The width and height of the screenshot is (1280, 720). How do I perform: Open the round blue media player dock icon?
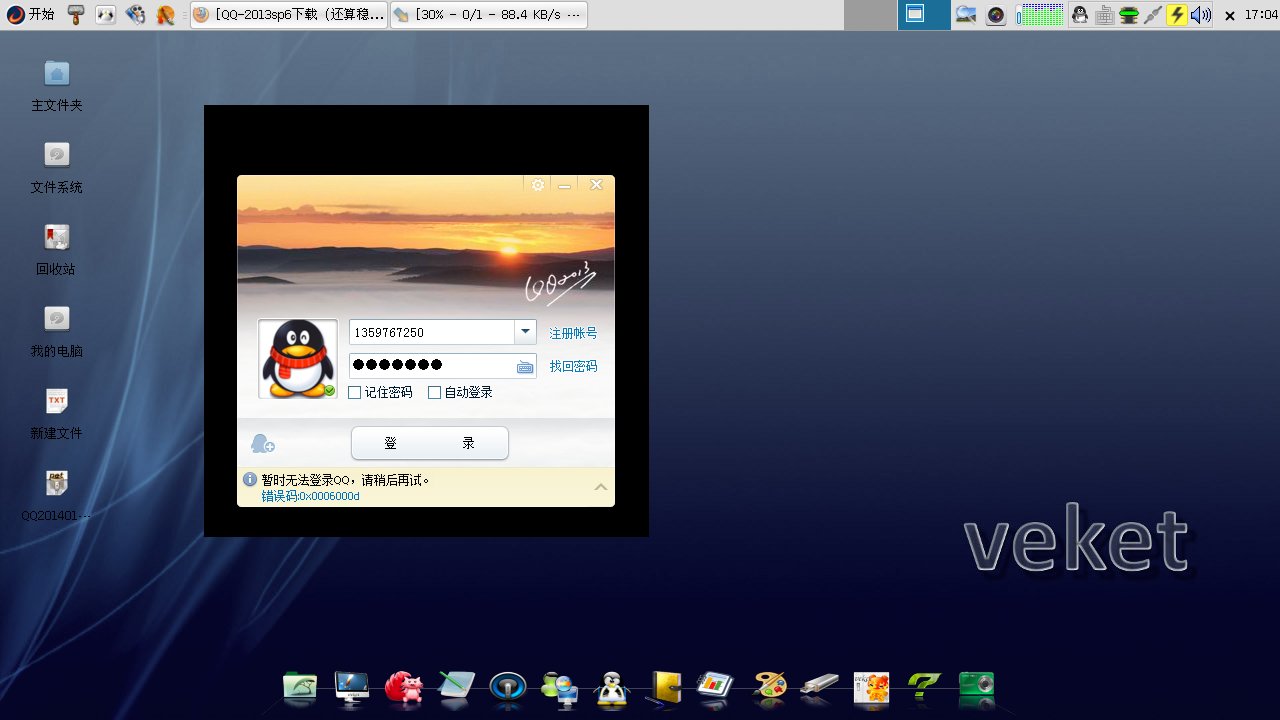(508, 687)
